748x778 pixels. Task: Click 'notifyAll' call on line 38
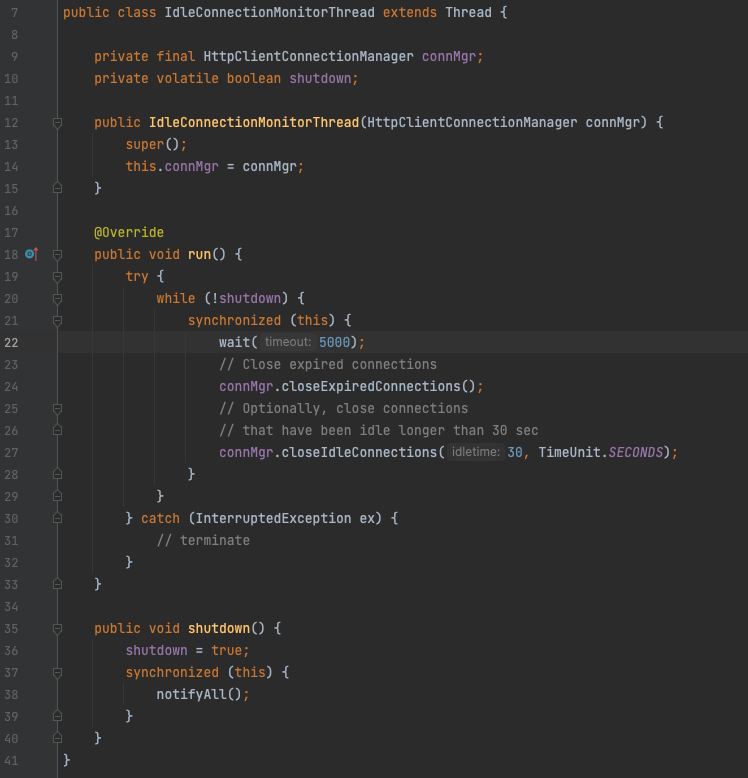[x=191, y=694]
